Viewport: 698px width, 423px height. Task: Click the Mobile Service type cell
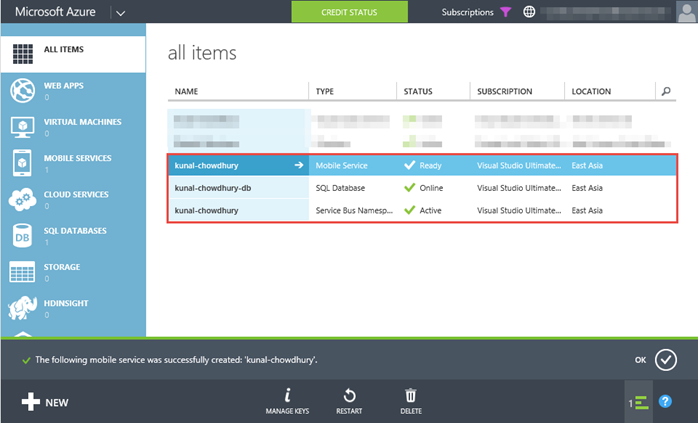click(x=341, y=165)
